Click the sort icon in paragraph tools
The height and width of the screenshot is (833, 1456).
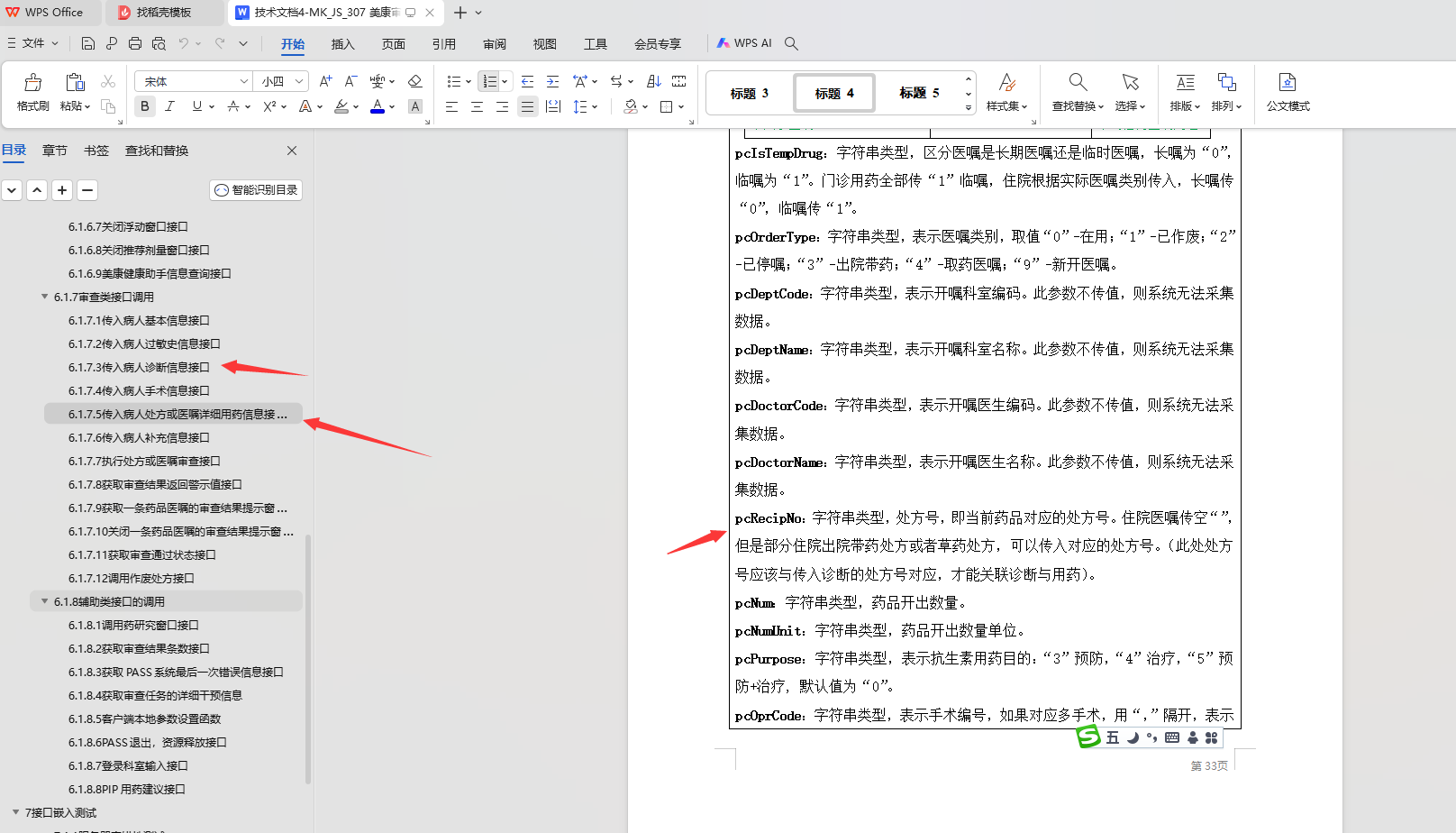coord(654,81)
